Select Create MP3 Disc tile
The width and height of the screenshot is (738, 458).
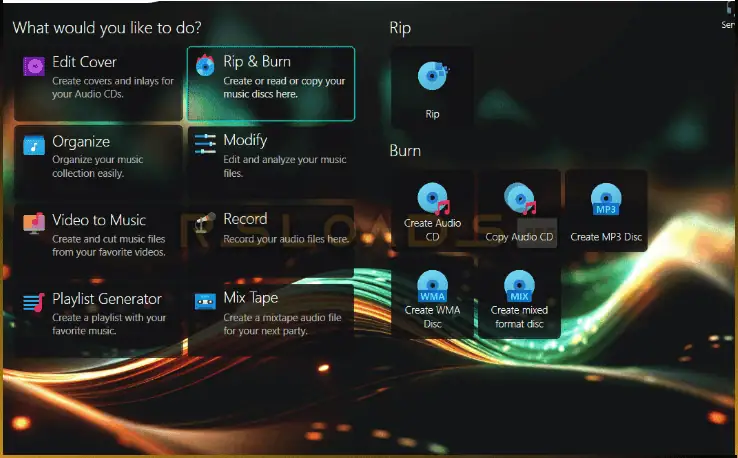click(x=606, y=210)
